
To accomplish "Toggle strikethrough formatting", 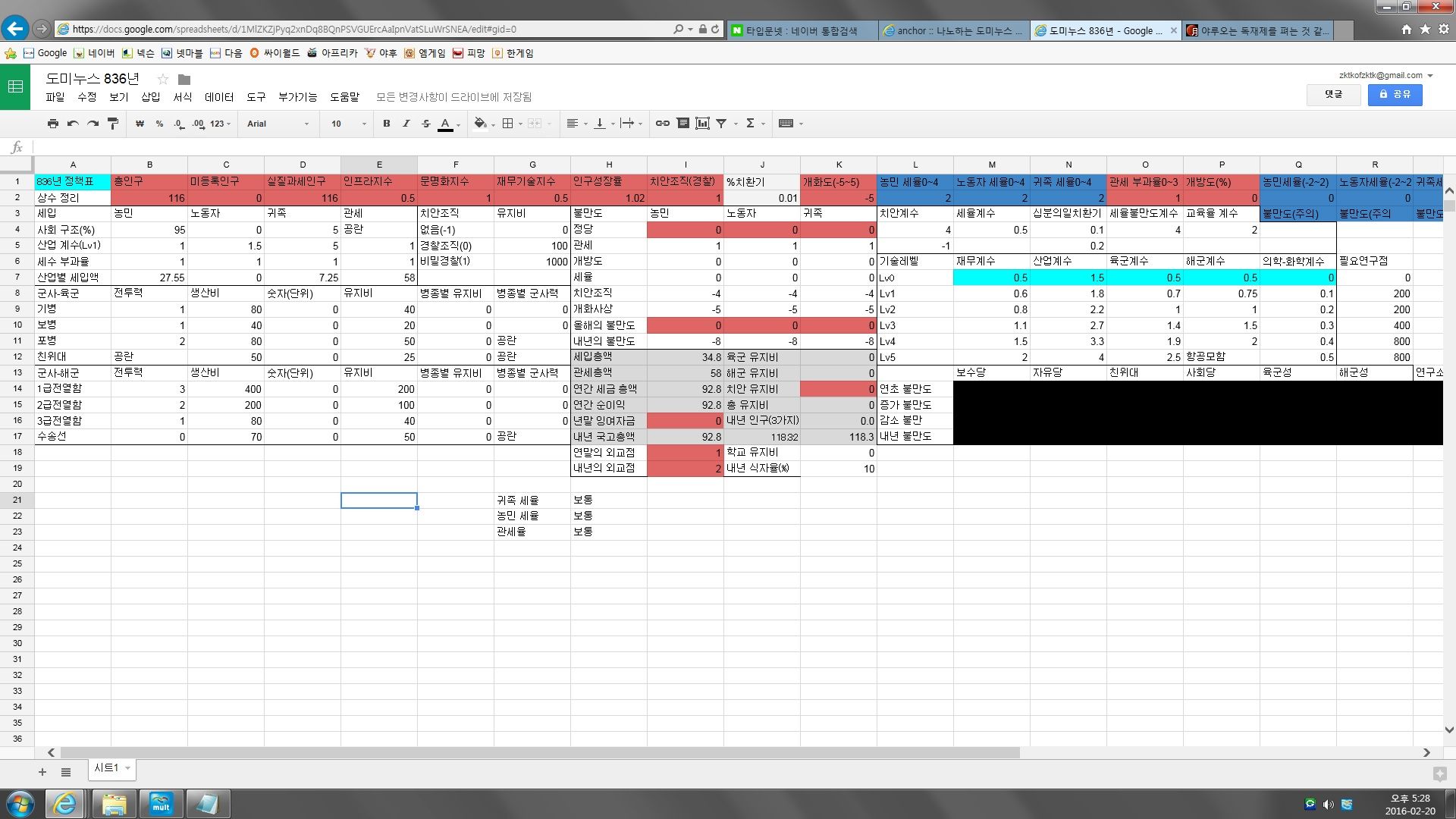I will point(425,124).
